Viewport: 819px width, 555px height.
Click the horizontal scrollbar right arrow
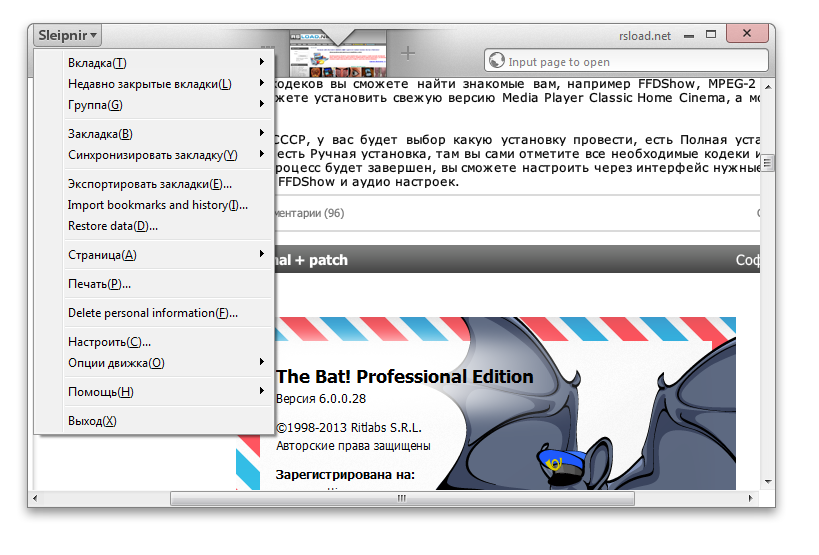(x=751, y=498)
